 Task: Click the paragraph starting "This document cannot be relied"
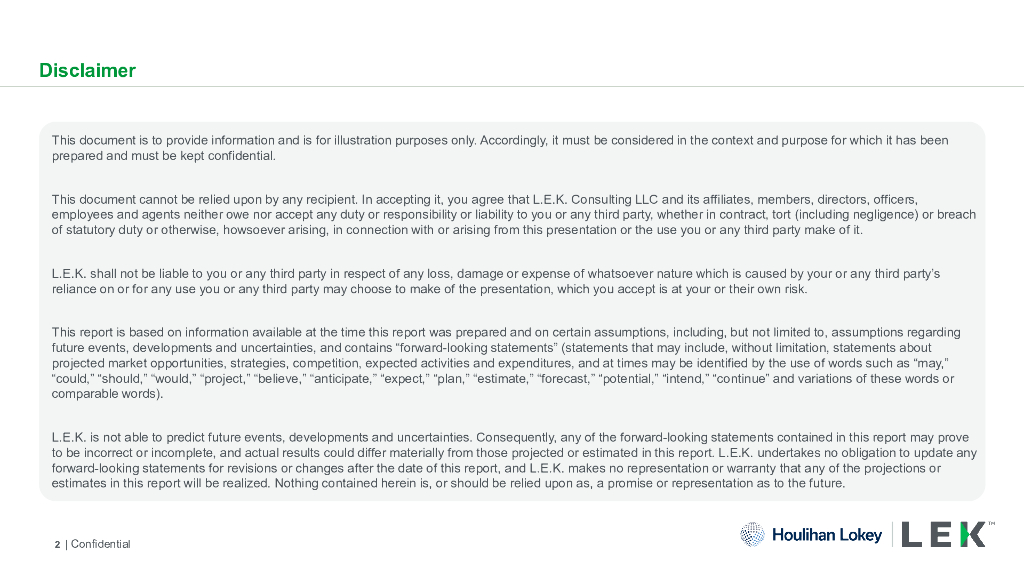point(500,215)
